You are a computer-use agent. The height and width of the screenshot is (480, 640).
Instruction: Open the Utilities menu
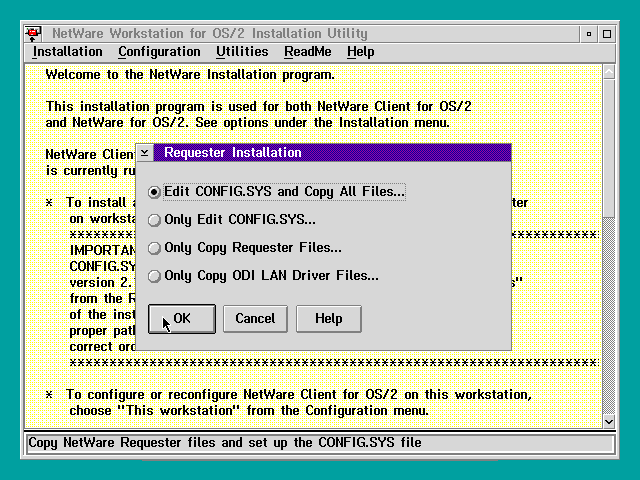pyautogui.click(x=242, y=52)
